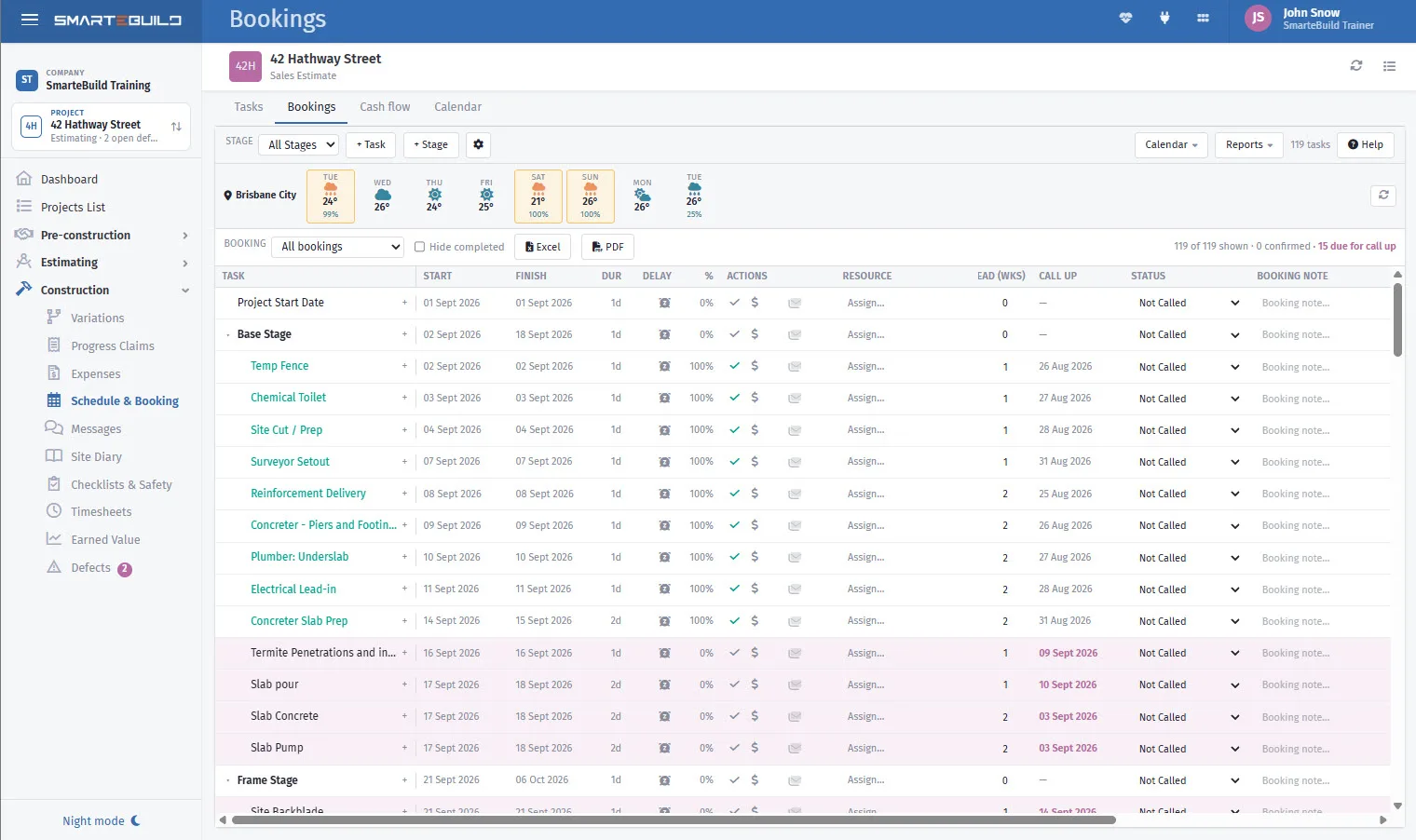
Task: Click the 15 due for call up link
Action: point(1356,246)
